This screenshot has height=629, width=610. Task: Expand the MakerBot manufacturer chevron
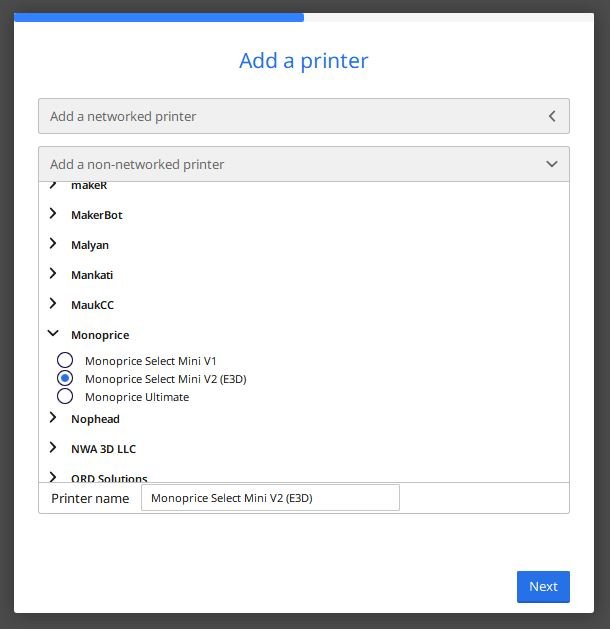[x=53, y=214]
